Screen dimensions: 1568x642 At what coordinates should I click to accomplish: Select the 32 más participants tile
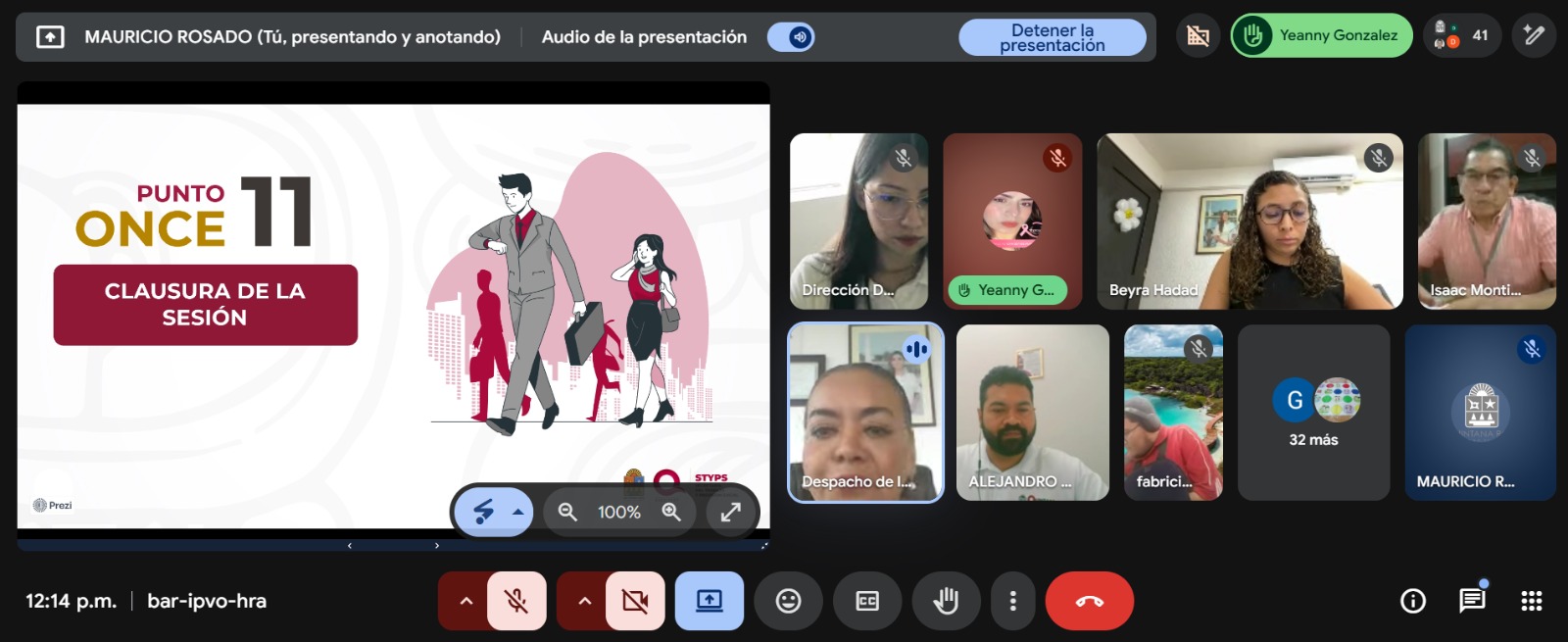click(x=1313, y=413)
